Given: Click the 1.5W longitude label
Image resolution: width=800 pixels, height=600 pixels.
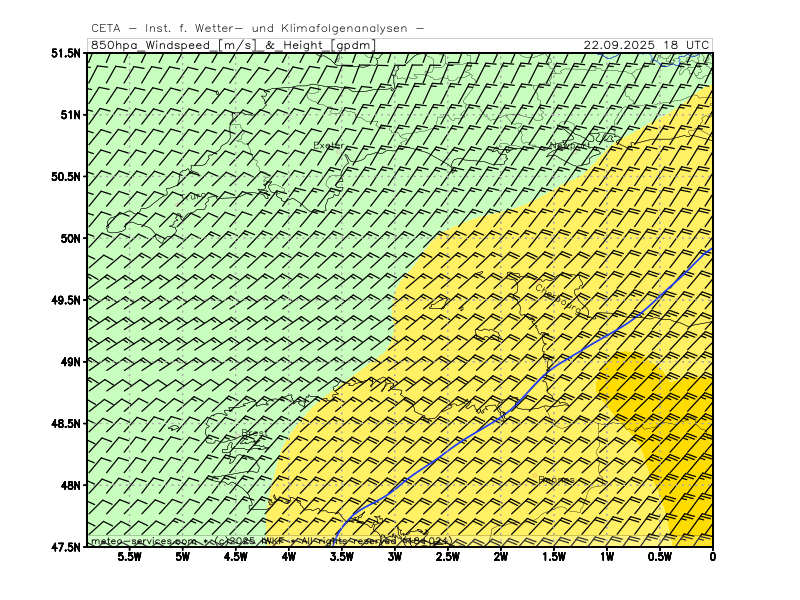Looking at the screenshot, I should pos(554,557).
